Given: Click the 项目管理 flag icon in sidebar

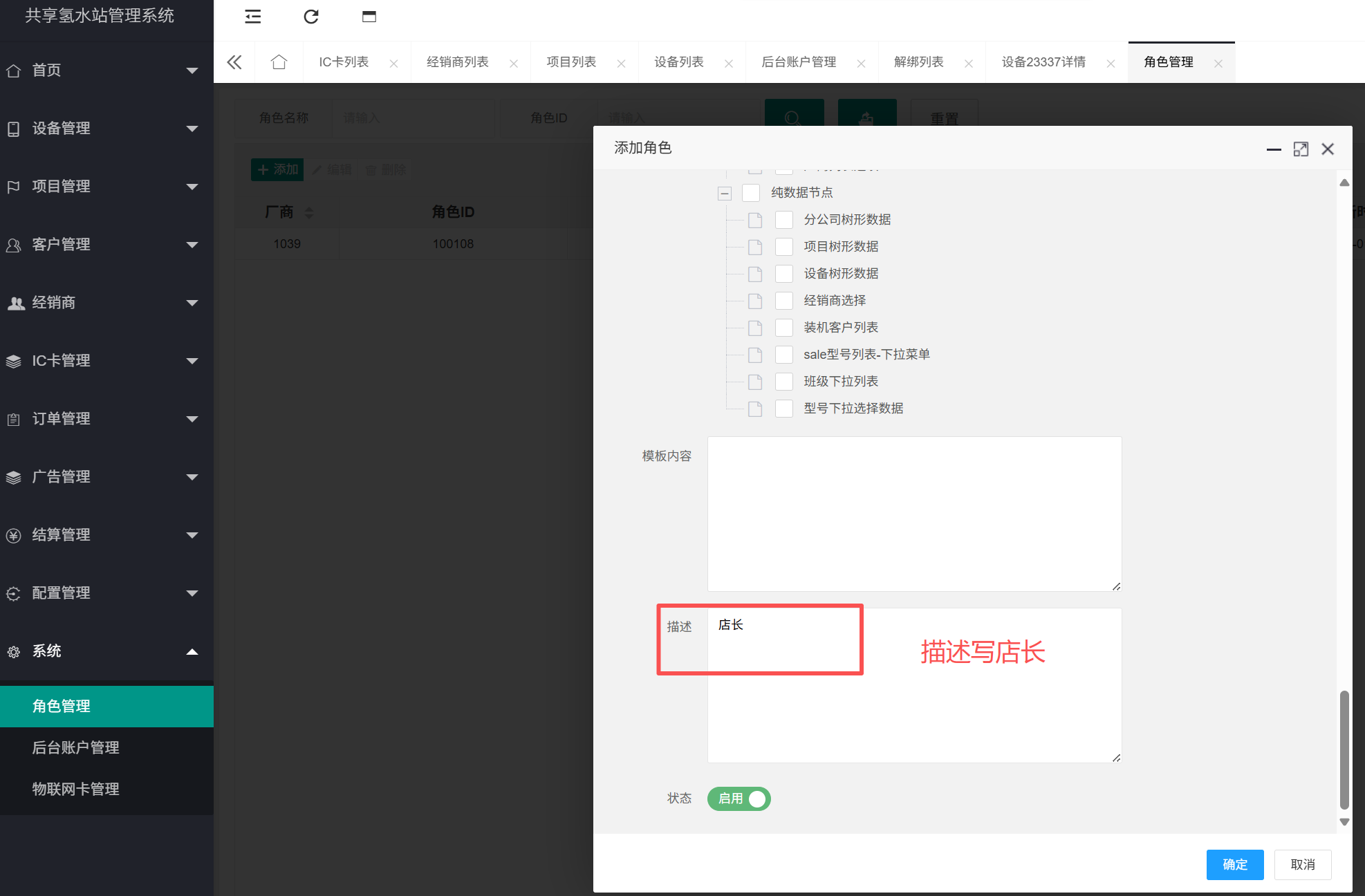Looking at the screenshot, I should 13,187.
